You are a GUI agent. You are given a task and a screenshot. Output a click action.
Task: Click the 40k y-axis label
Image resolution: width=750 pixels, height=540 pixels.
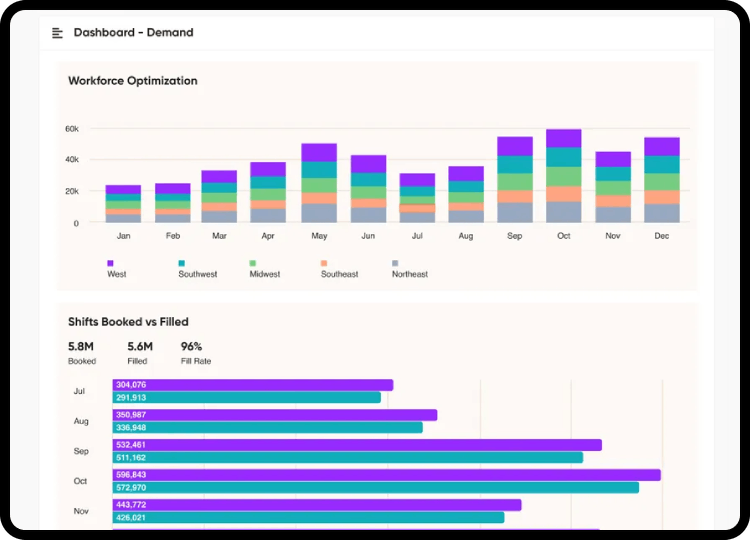72,159
